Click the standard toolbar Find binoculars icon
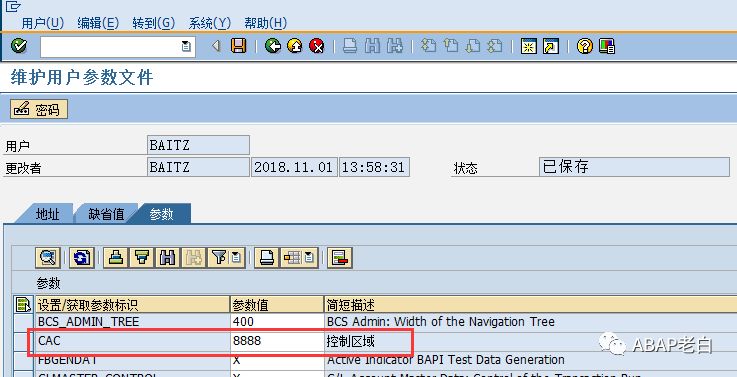This screenshot has width=737, height=377. pyautogui.click(x=372, y=46)
